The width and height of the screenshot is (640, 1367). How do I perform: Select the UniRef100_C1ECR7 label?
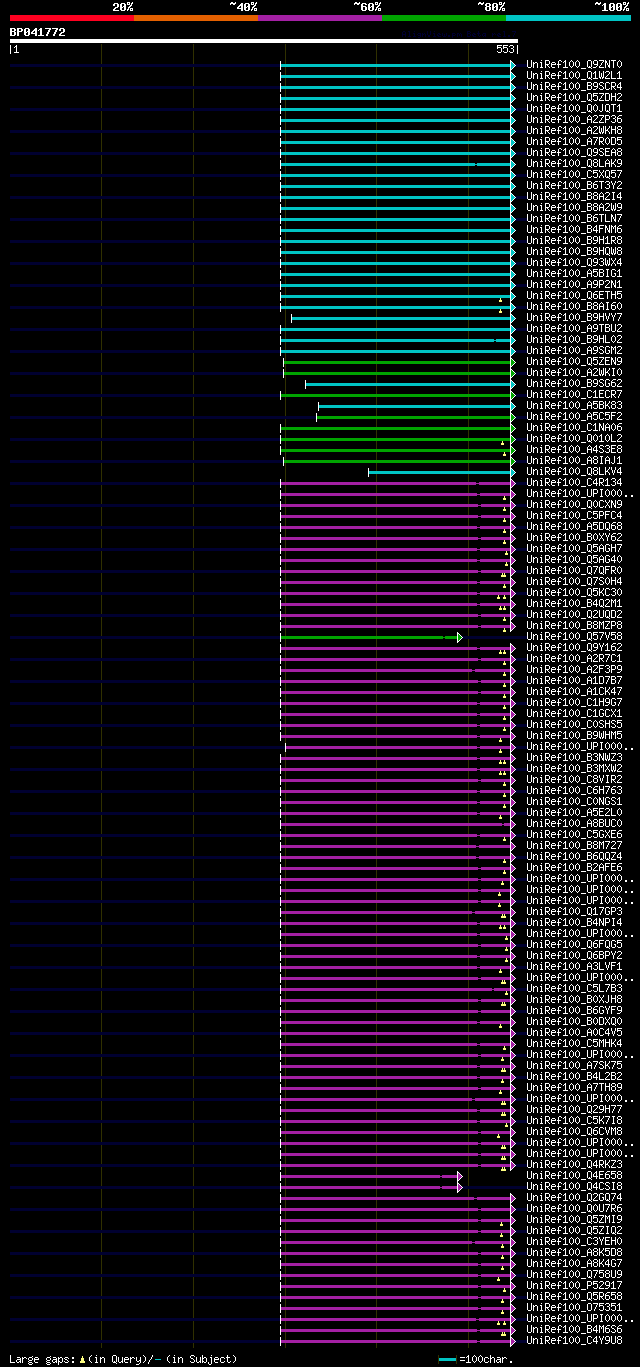574,395
